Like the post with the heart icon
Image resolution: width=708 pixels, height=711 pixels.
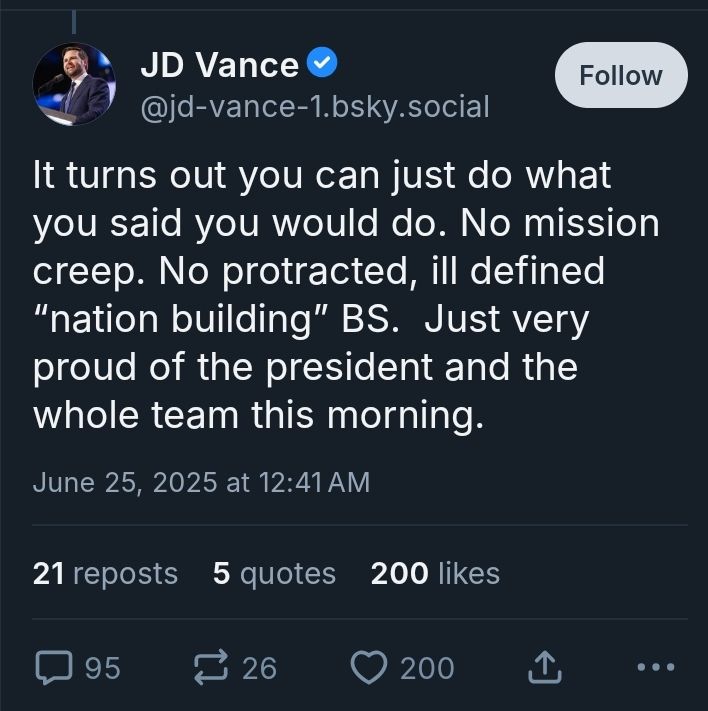click(x=369, y=667)
